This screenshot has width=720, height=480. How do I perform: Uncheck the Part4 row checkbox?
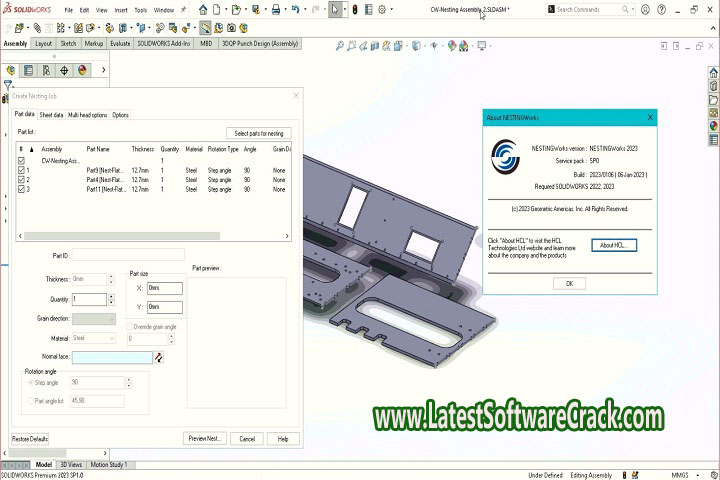21,180
